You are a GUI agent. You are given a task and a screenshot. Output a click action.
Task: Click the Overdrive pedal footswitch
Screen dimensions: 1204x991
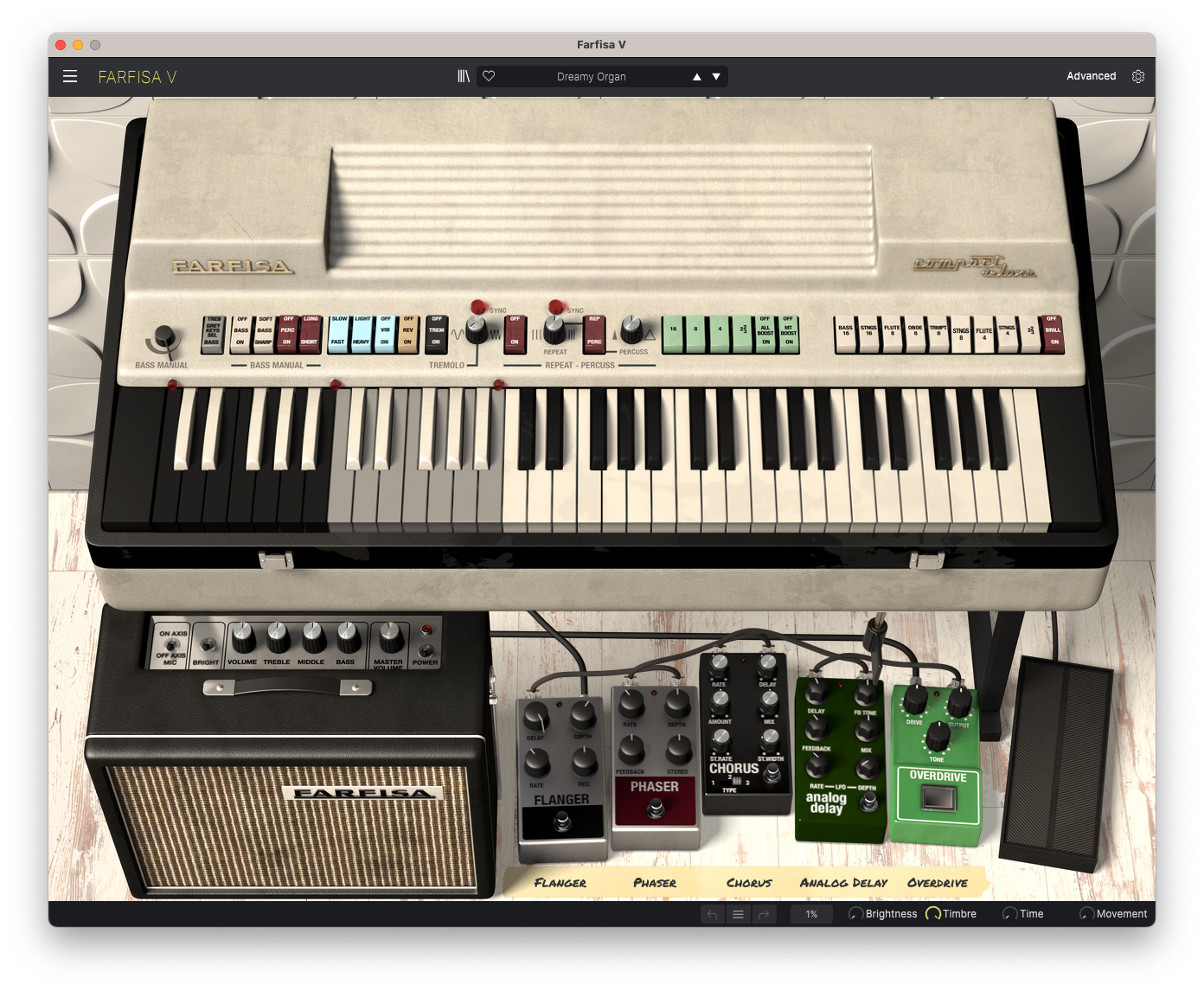[x=938, y=797]
